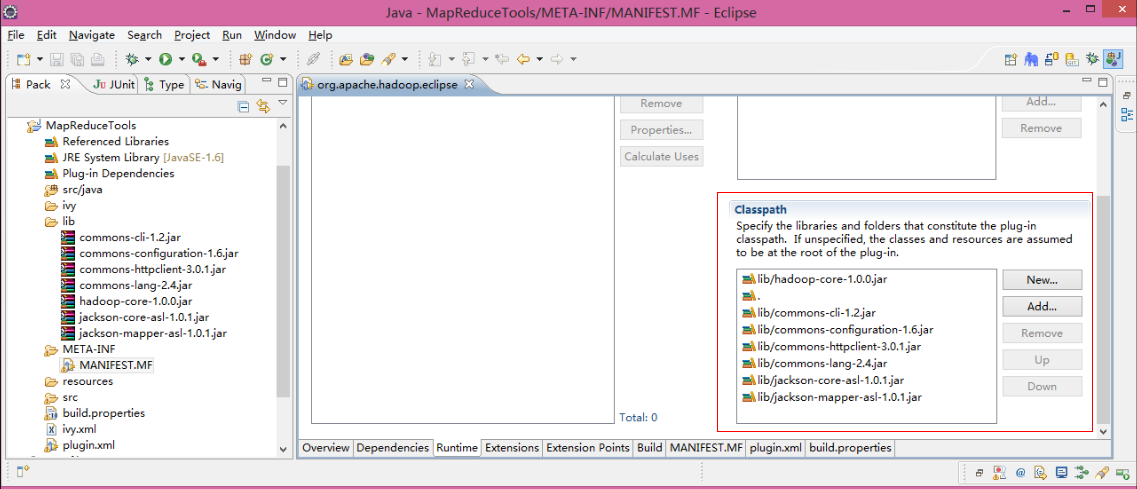Screen dimensions: 1137x489
Task: Select lib/hadoop-core-1.0.0.jar in Classpath list
Action: tap(814, 279)
